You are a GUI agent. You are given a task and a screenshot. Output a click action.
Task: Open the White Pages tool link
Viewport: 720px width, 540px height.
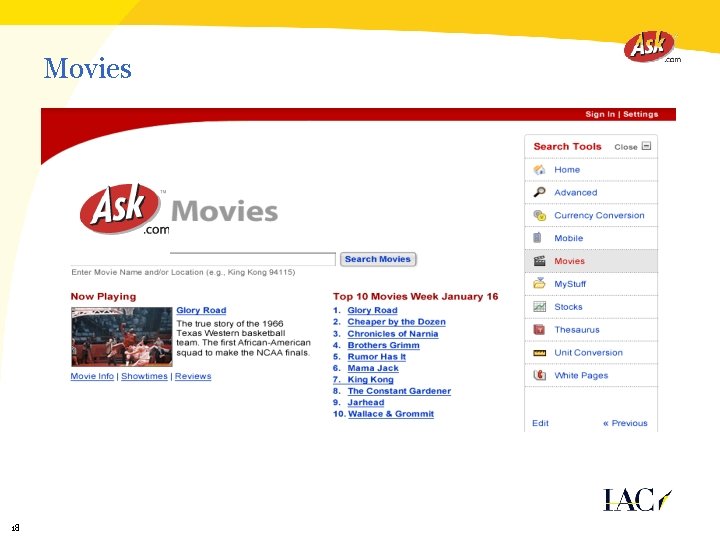click(581, 376)
